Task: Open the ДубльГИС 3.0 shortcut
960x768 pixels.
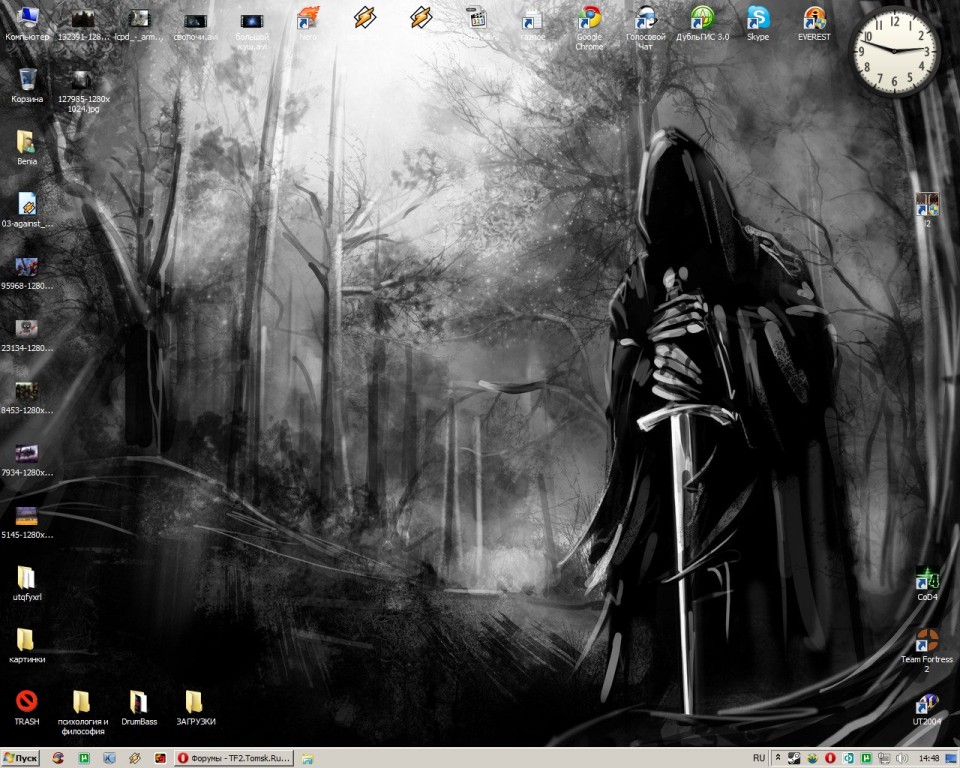Action: click(x=702, y=23)
